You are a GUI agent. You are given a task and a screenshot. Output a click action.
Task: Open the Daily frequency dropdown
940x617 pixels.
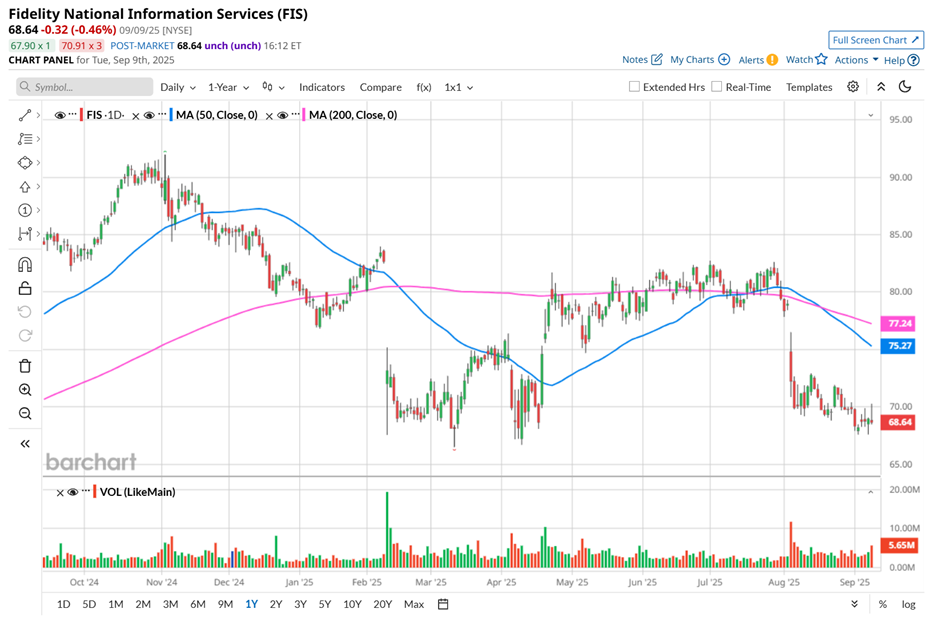pos(178,87)
